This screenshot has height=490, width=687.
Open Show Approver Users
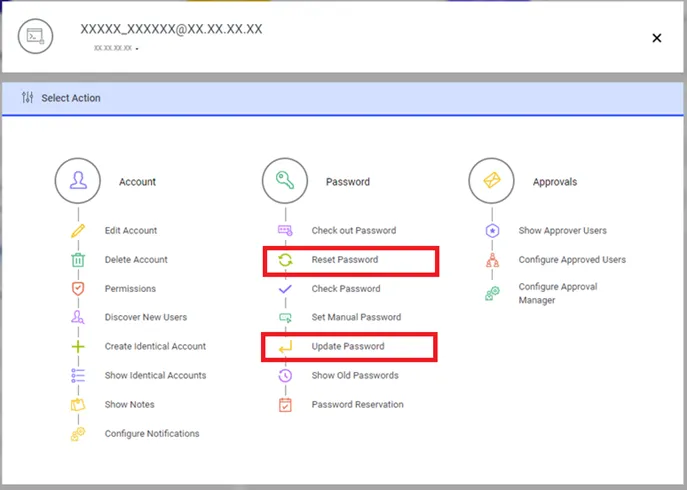(x=563, y=231)
